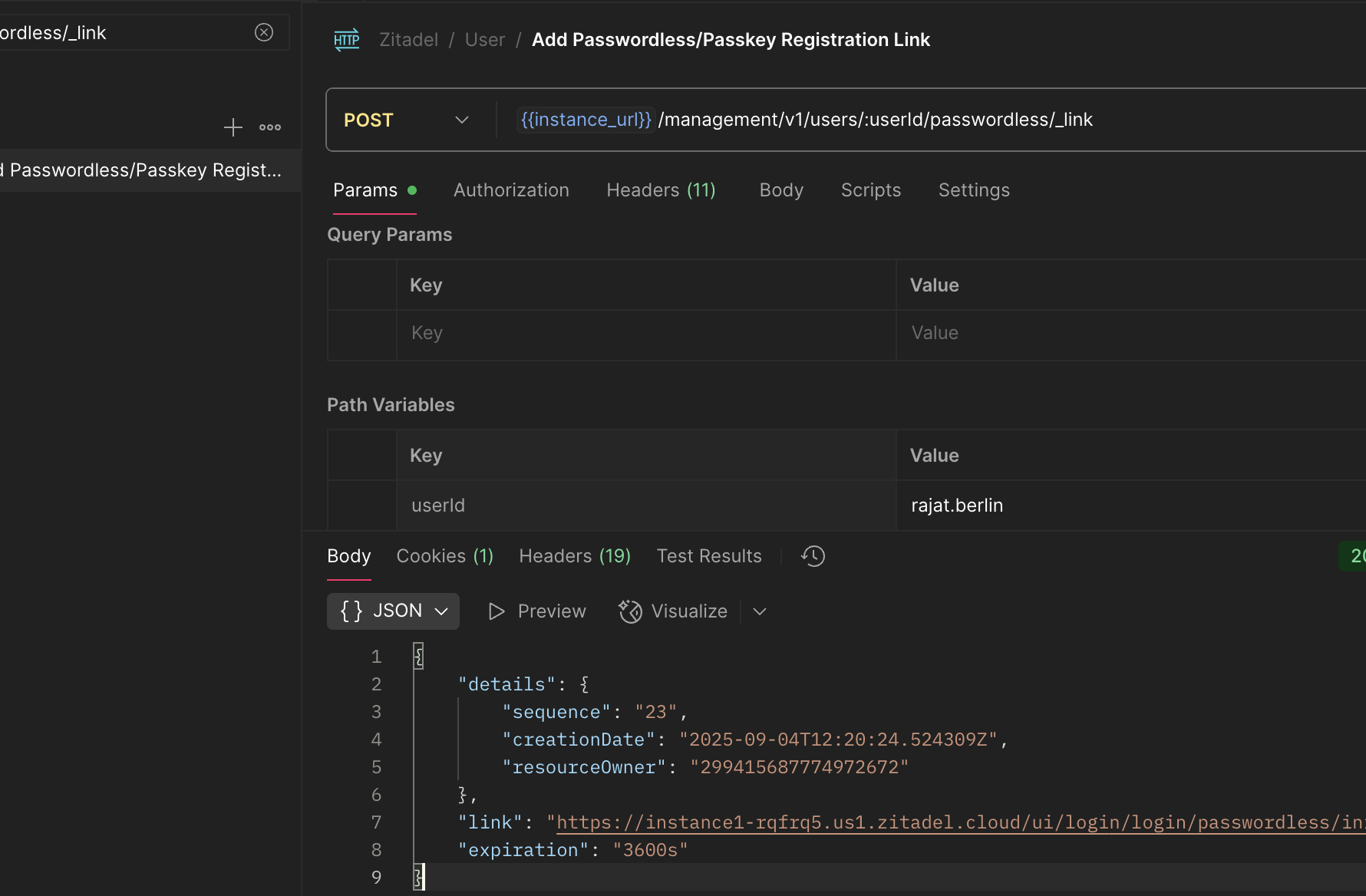1366x896 pixels.
Task: Click the plus icon to add a collection
Action: pyautogui.click(x=233, y=127)
